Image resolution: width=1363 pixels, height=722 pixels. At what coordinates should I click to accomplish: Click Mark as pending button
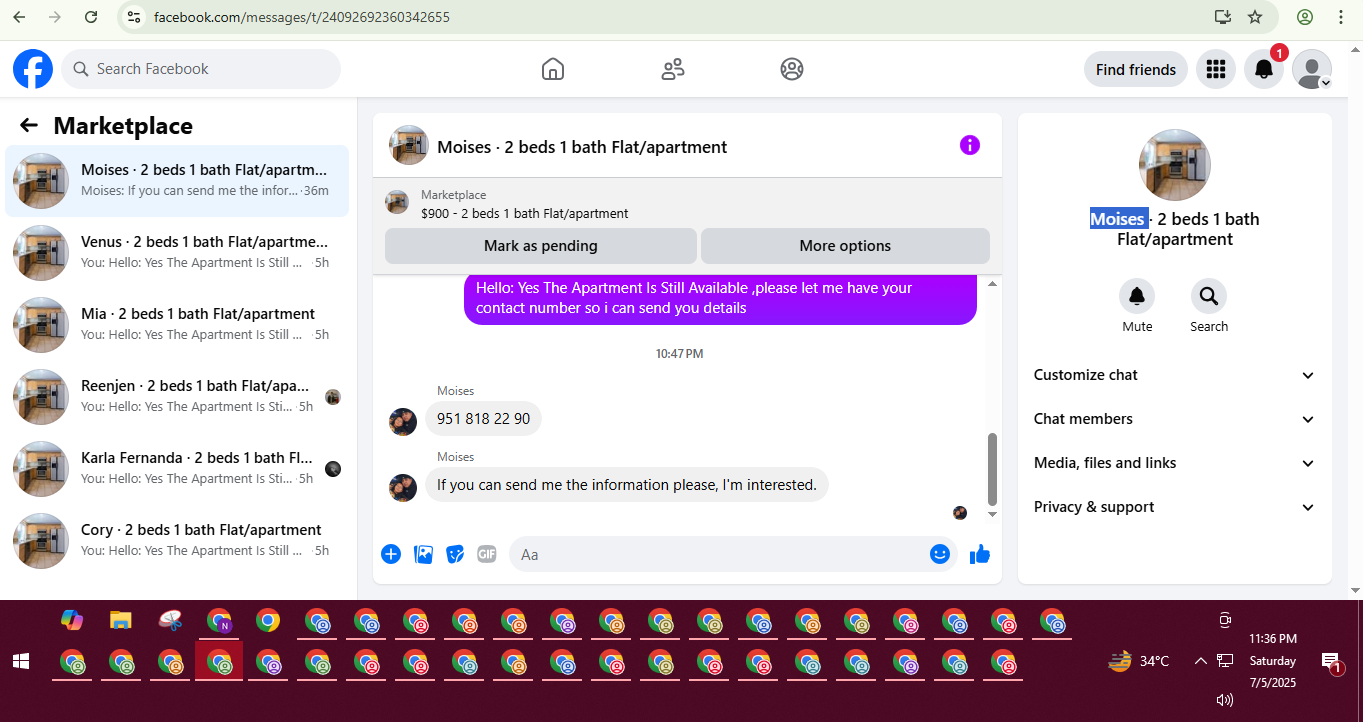pyautogui.click(x=541, y=246)
